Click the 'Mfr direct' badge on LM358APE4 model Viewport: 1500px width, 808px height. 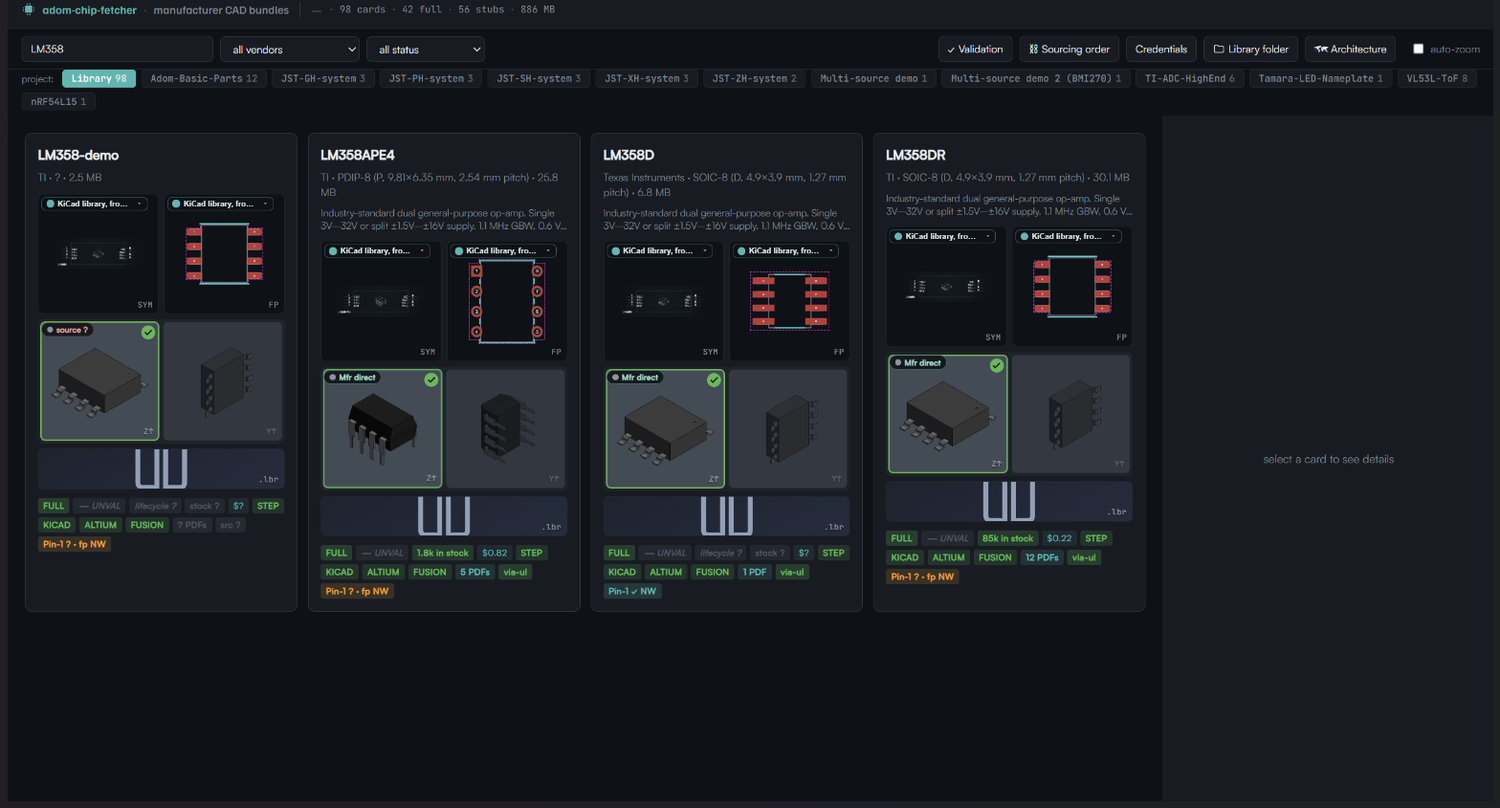353,378
